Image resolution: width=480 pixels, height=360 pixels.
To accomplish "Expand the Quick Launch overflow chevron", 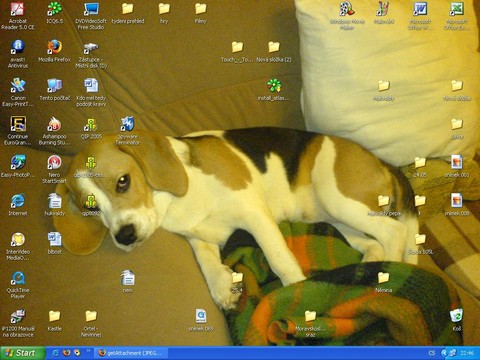I will point(88,351).
